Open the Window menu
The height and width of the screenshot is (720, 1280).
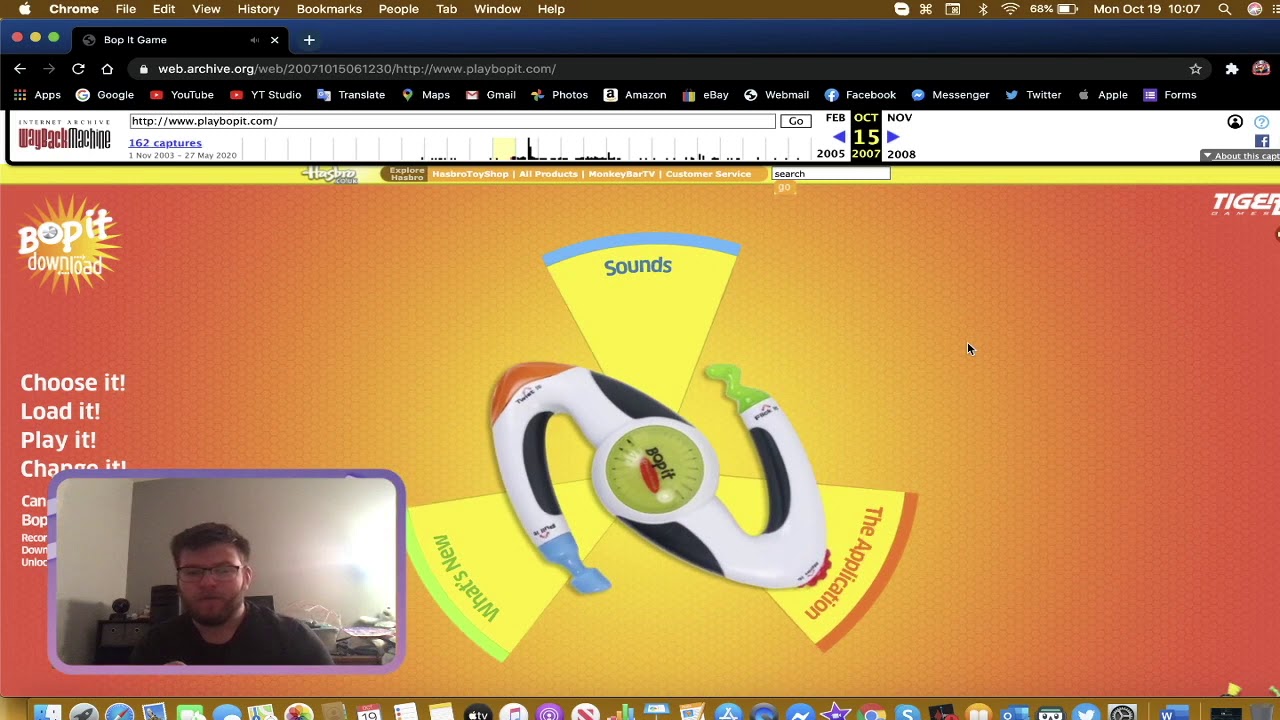tap(497, 9)
